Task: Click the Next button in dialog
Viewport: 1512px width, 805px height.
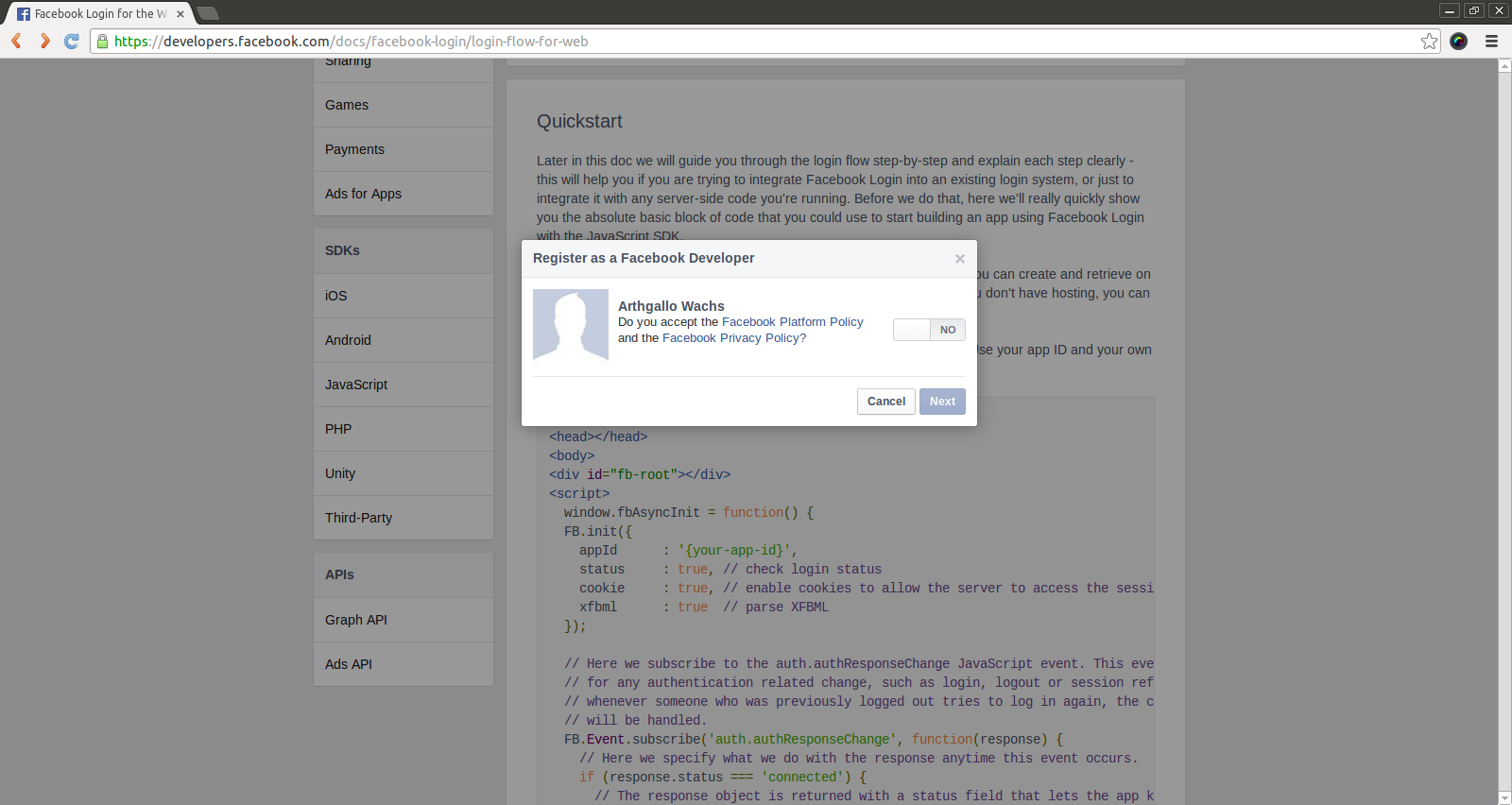Action: pyautogui.click(x=942, y=402)
